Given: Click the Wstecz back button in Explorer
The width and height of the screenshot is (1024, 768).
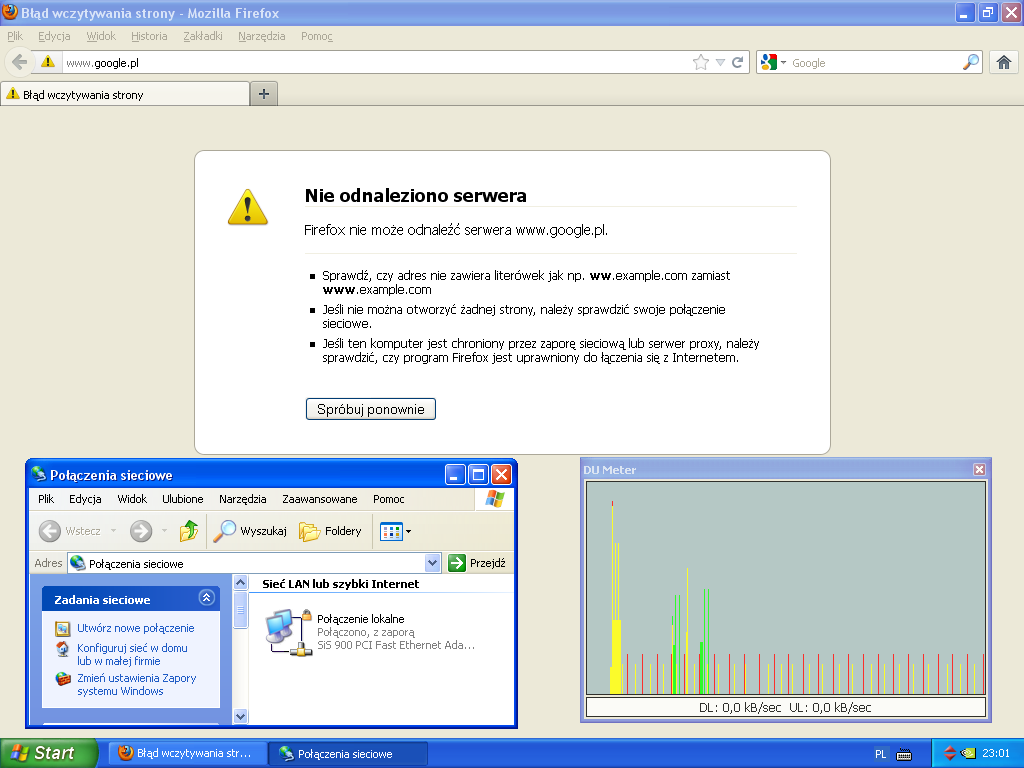Looking at the screenshot, I should click(70, 531).
